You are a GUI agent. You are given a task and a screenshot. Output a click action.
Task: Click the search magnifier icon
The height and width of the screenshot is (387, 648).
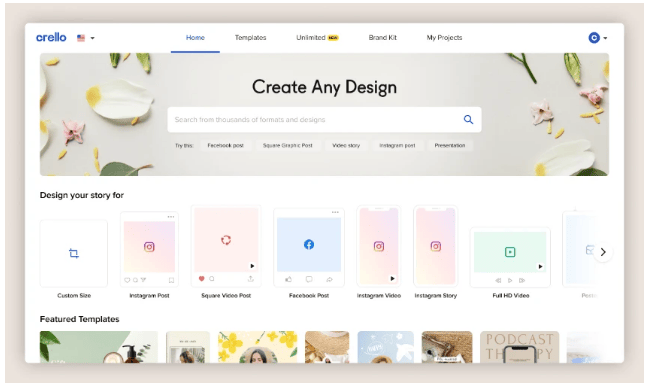pos(468,119)
